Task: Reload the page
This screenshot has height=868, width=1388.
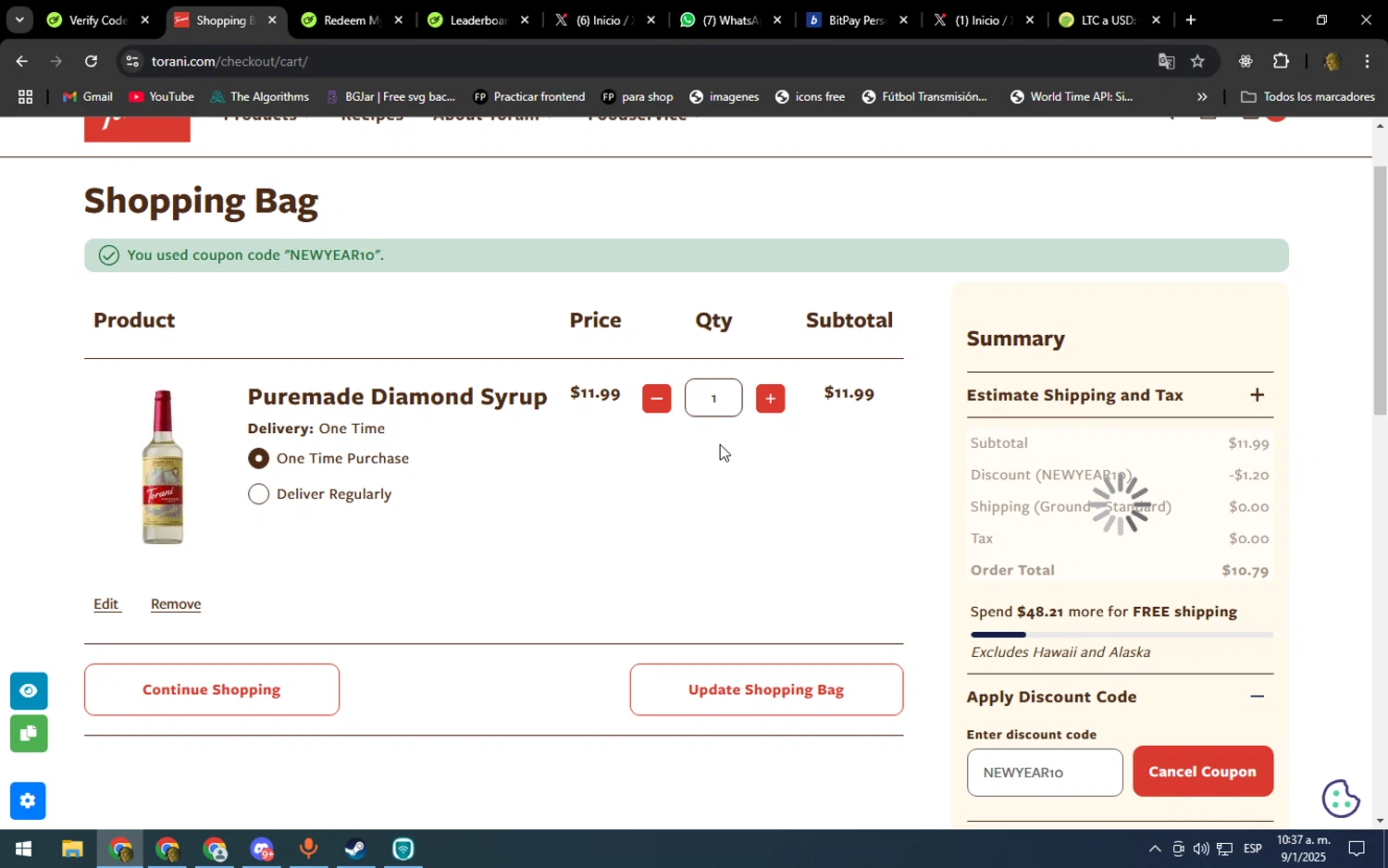Action: point(91,61)
